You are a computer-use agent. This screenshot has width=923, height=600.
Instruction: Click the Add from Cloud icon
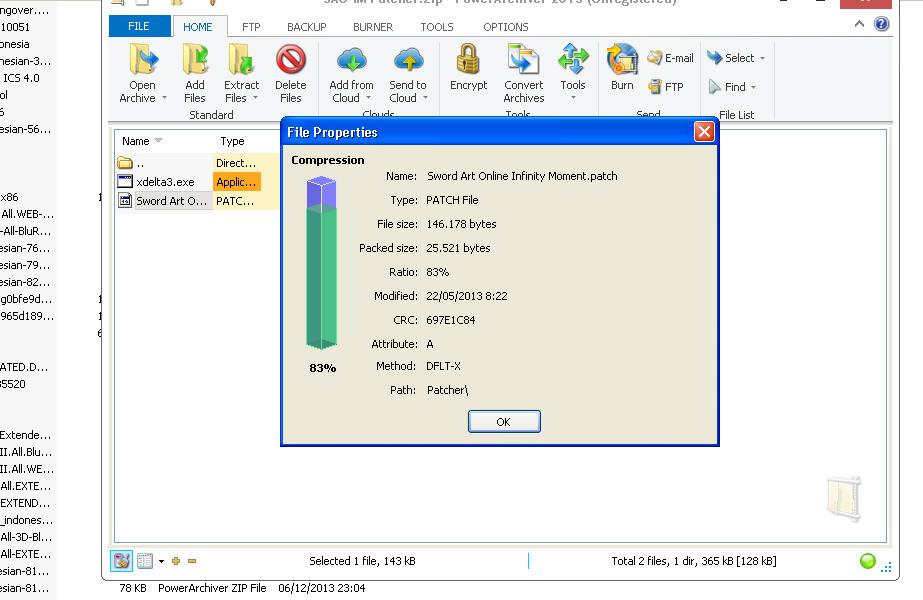[351, 59]
